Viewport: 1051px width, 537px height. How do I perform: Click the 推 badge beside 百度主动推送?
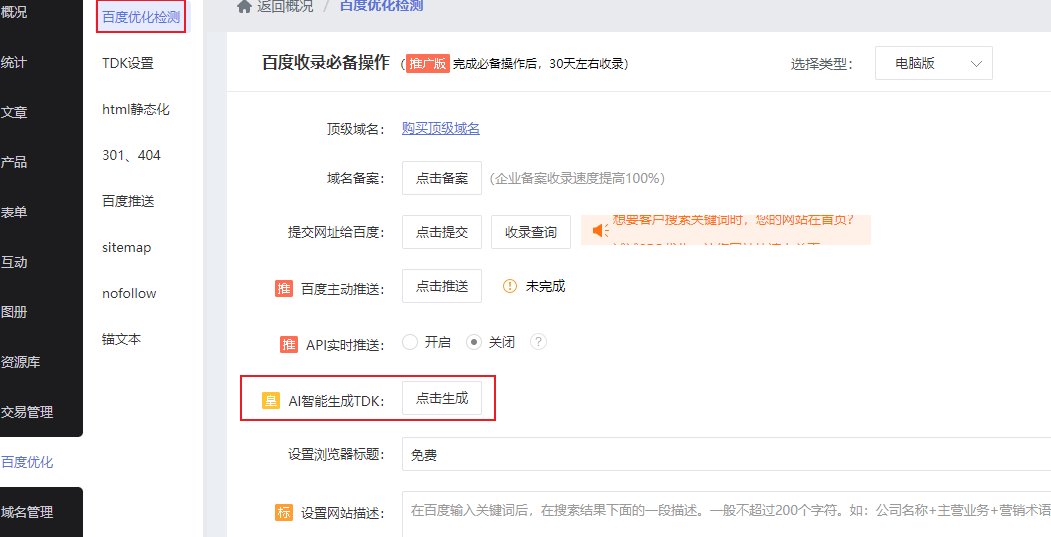click(x=284, y=289)
